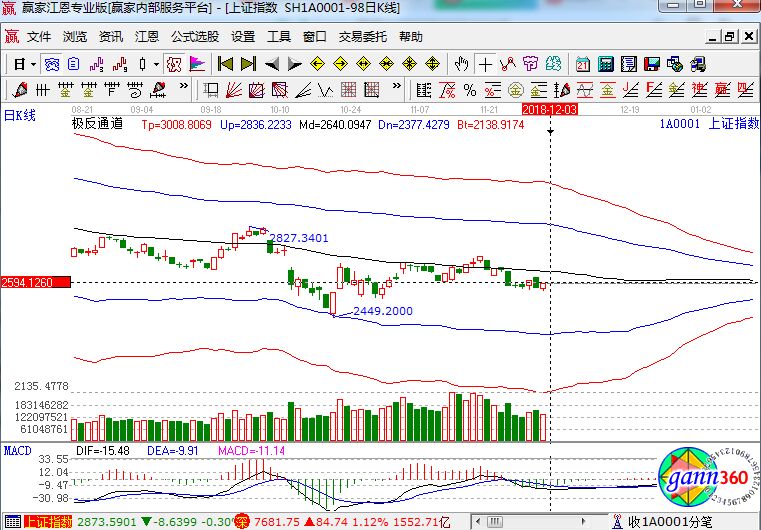
Task: Select the hand pan tool
Action: pos(461,64)
